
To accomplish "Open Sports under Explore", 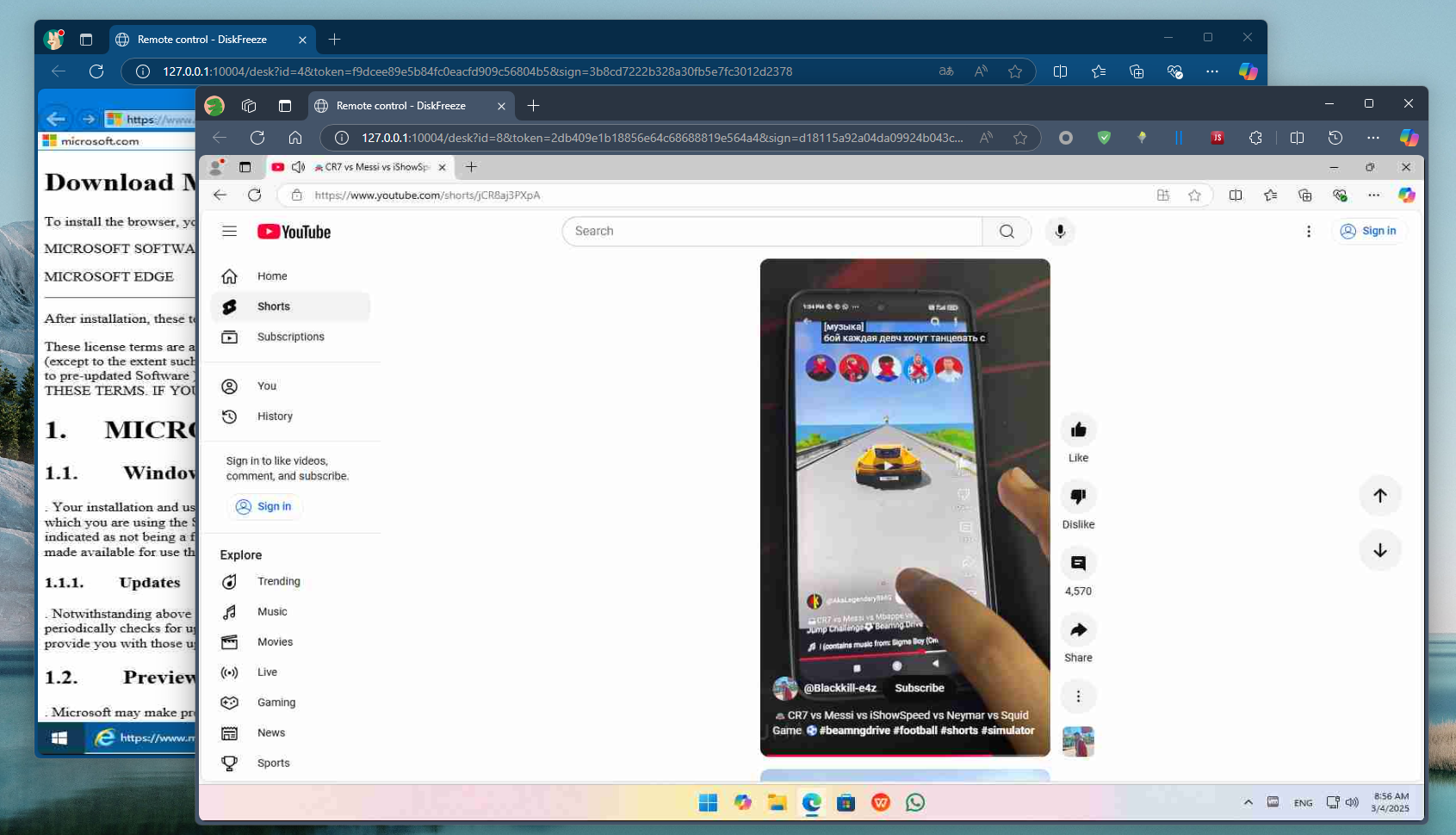I will click(x=291, y=763).
